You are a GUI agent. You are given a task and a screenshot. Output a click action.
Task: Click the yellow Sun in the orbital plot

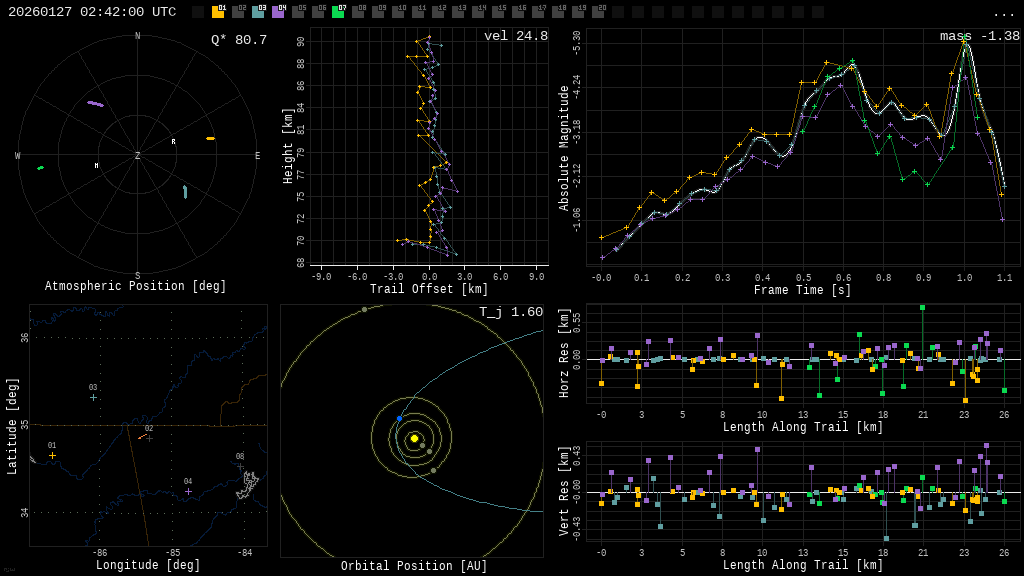coord(414,438)
